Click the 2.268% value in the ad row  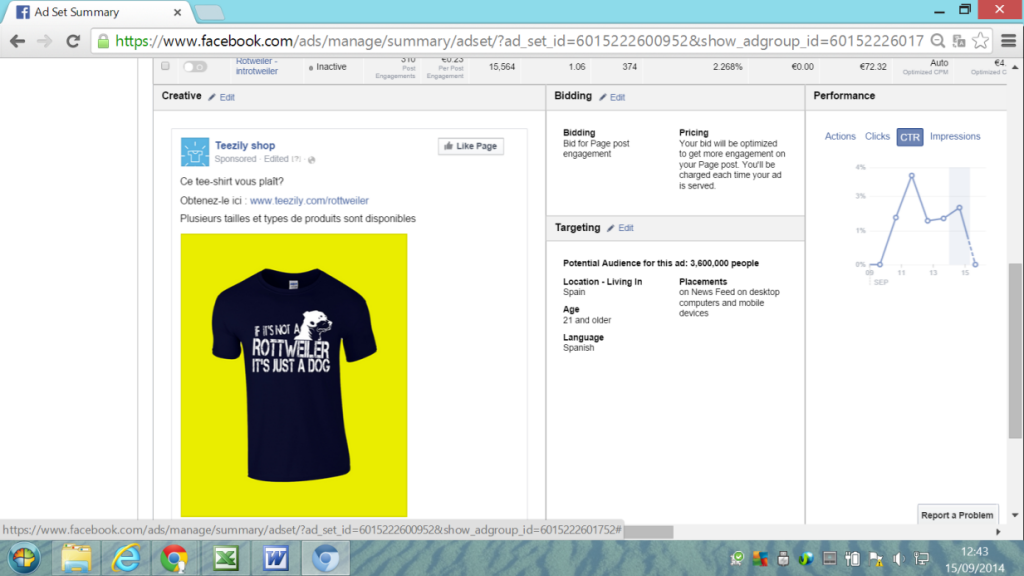coord(728,67)
